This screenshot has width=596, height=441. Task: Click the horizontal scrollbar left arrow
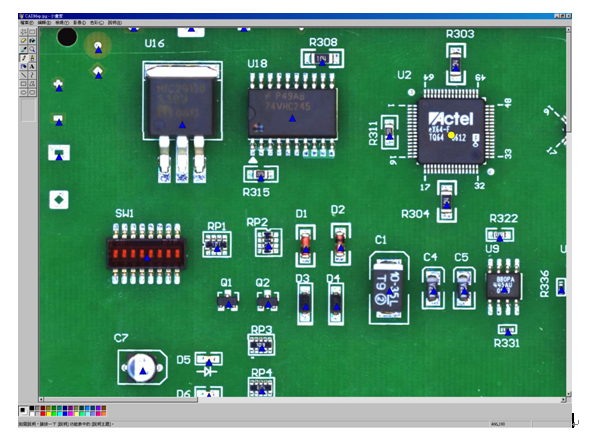coord(41,400)
